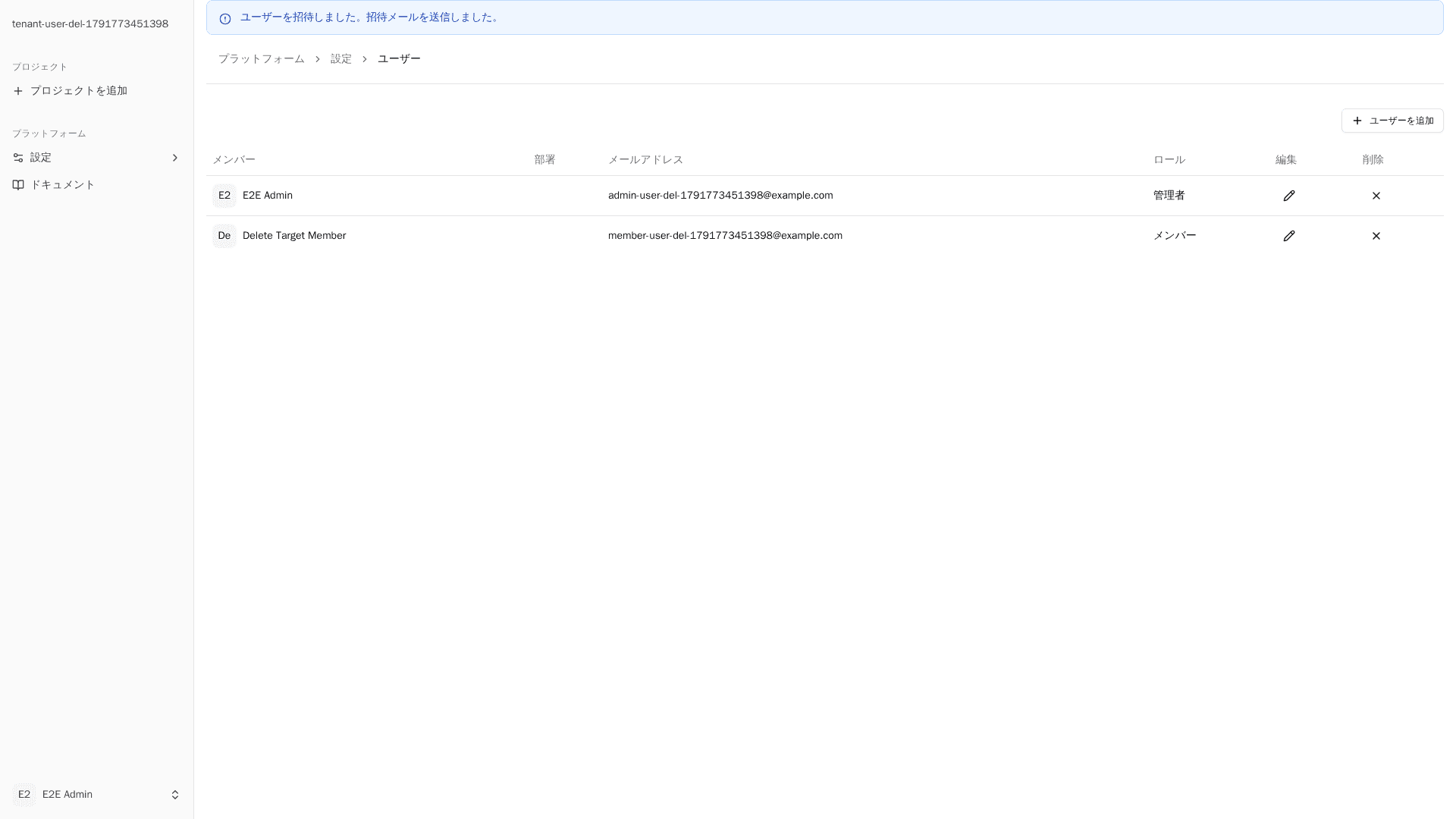
Task: Click the E2 avatar in E2E Admin row
Action: click(224, 196)
